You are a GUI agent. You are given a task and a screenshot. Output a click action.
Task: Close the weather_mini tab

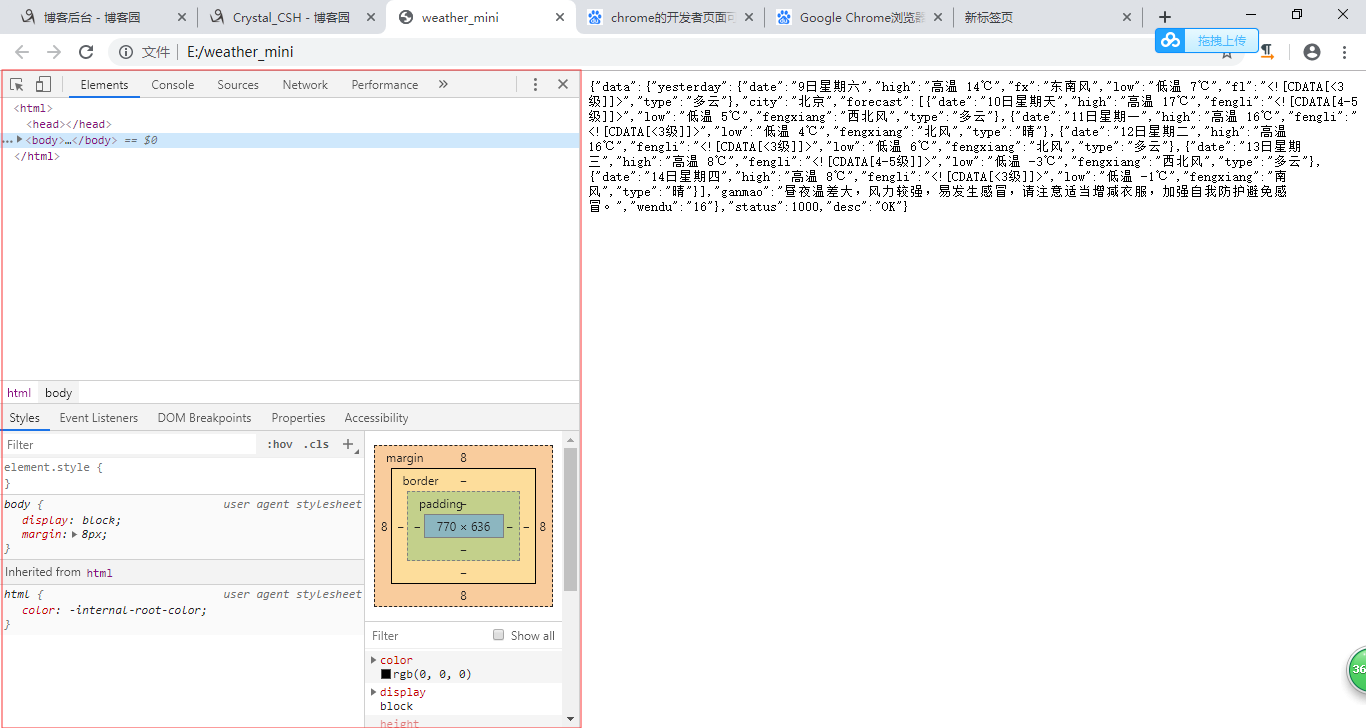pyautogui.click(x=559, y=18)
